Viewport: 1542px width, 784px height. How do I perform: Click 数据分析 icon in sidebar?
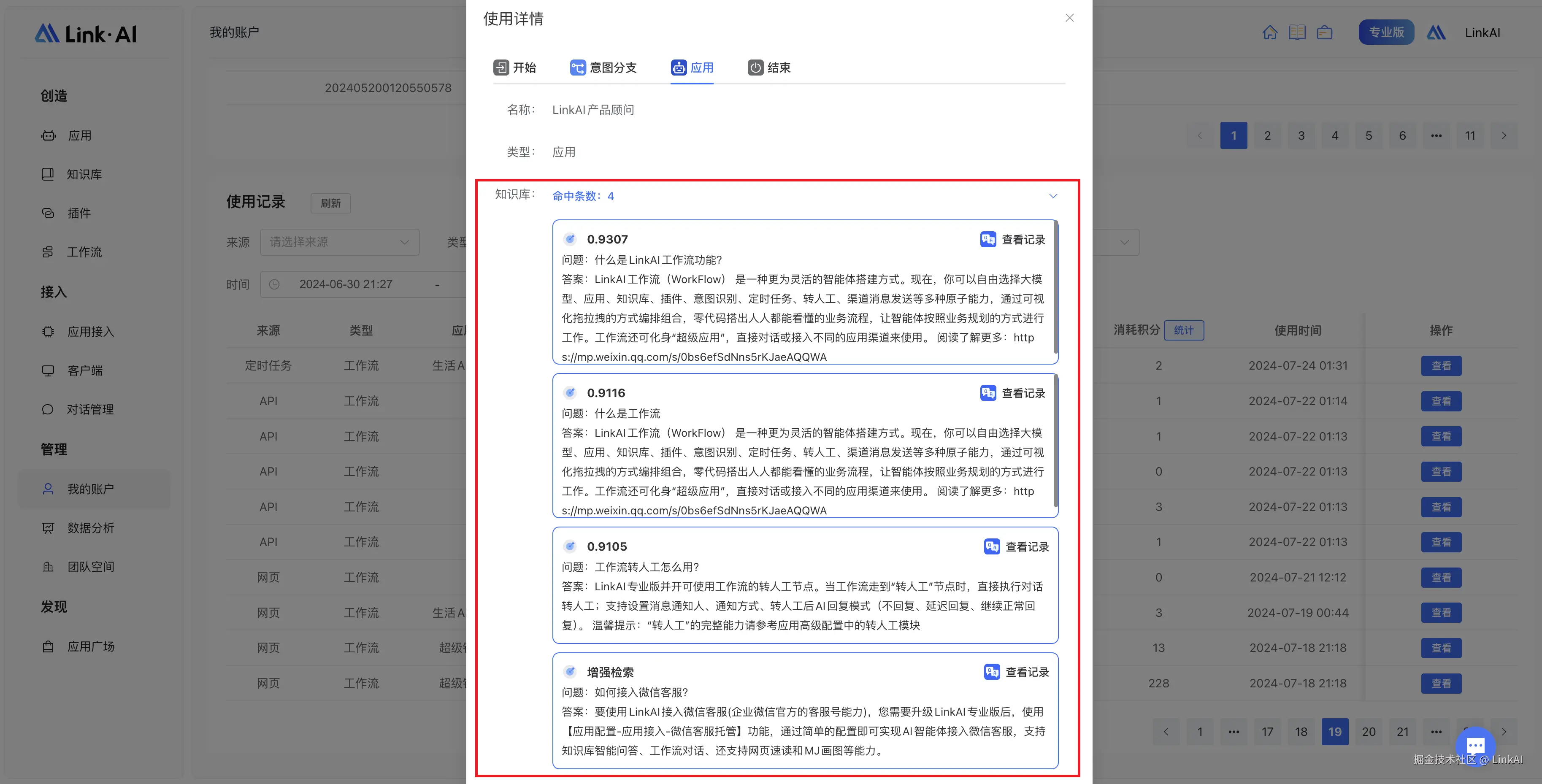click(48, 528)
